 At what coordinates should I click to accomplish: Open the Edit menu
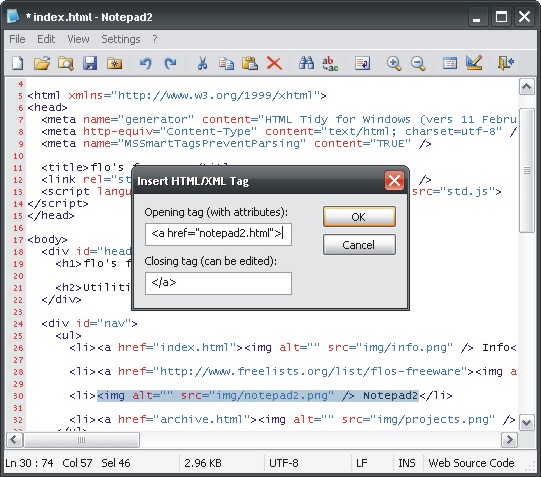pyautogui.click(x=46, y=39)
